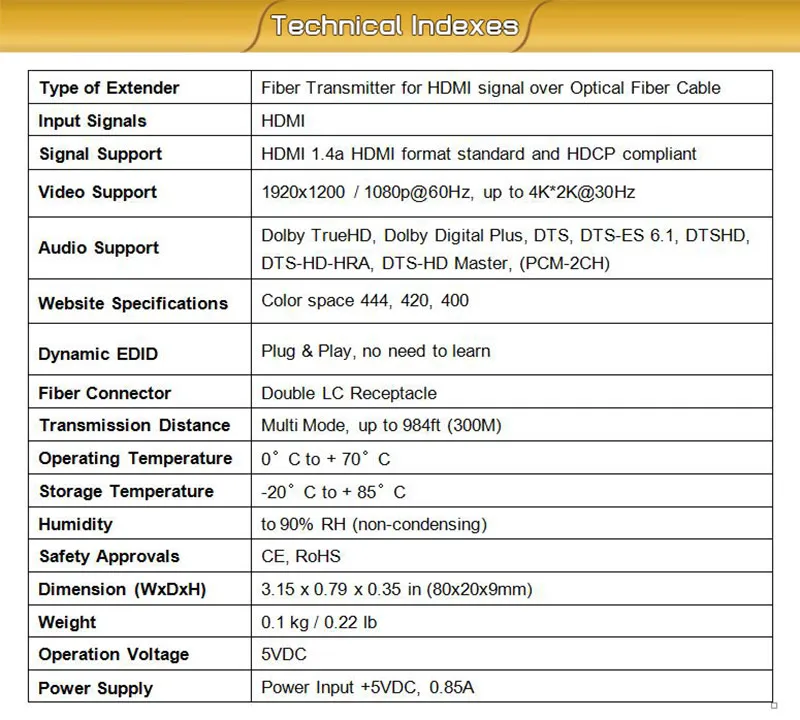Click 'Multi Mode, up to 984ft (300M)'

381,426
